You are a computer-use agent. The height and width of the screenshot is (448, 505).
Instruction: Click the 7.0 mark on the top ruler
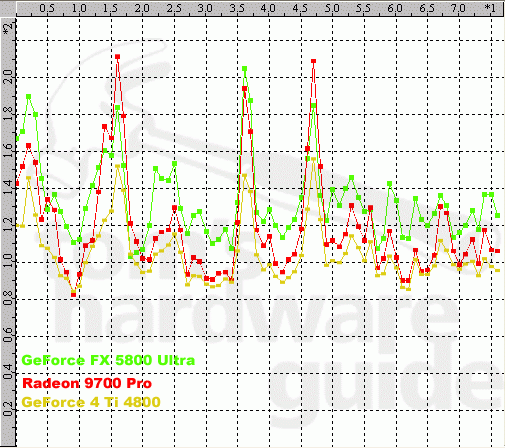click(x=458, y=8)
